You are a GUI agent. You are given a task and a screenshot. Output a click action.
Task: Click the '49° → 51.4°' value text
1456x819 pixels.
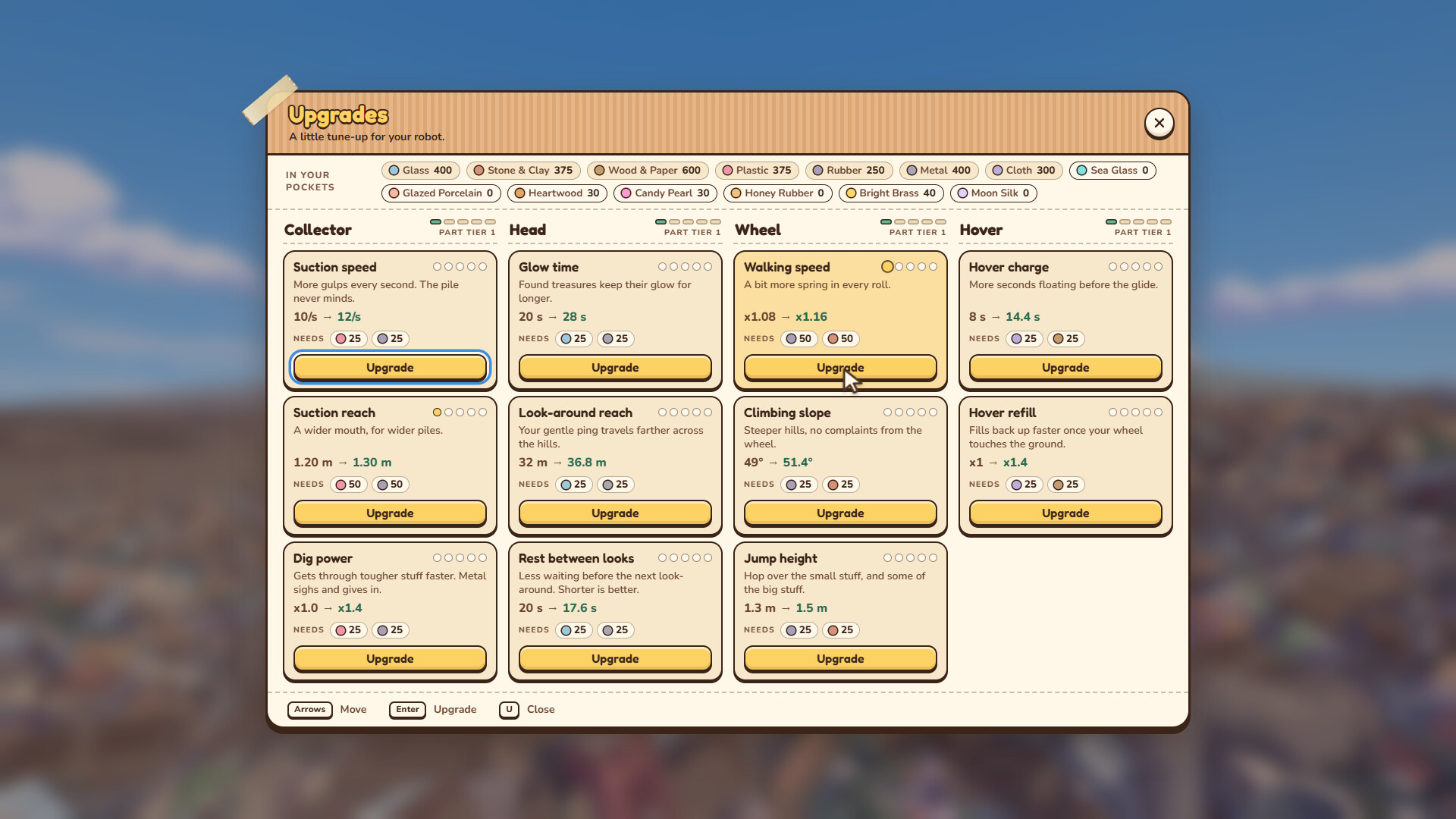[x=778, y=462]
